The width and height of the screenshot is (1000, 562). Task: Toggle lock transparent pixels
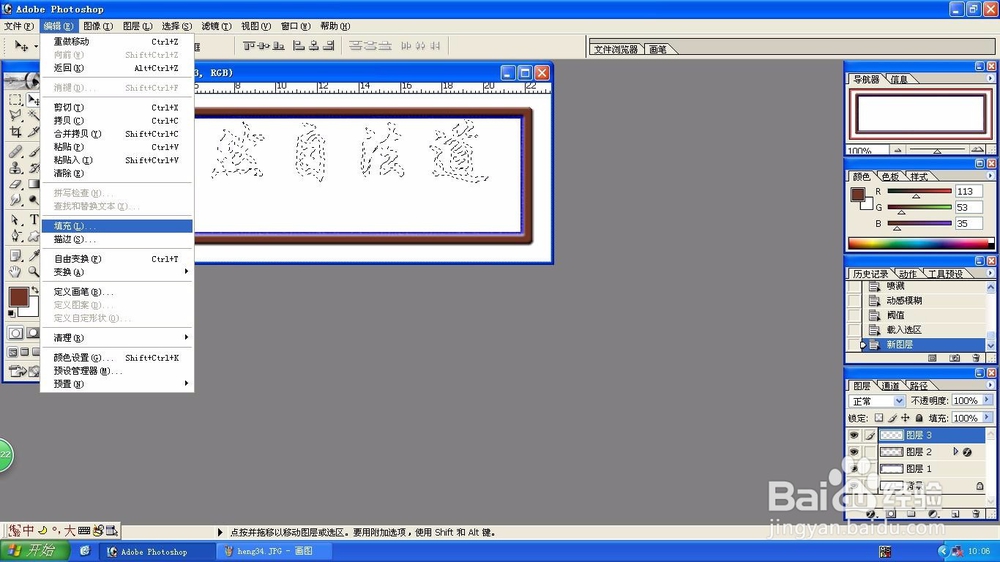[x=879, y=418]
